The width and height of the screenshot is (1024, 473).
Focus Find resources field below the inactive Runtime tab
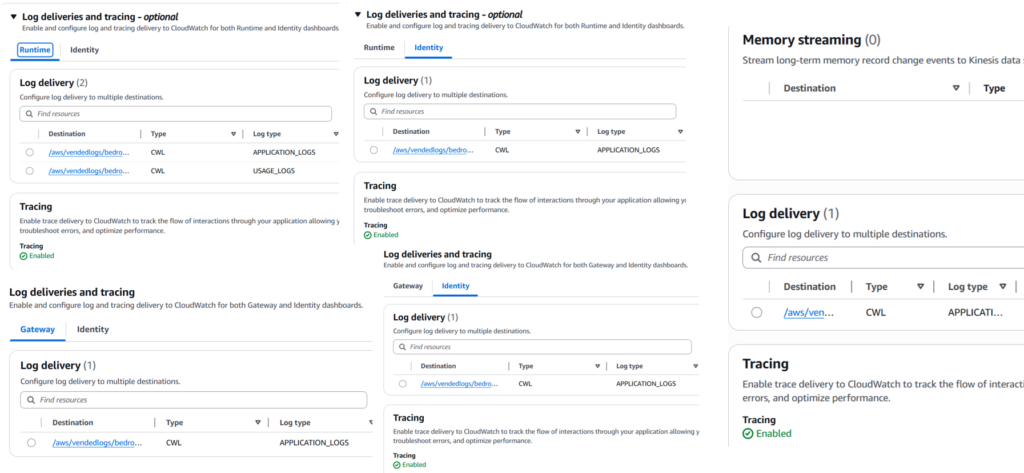[x=520, y=111]
